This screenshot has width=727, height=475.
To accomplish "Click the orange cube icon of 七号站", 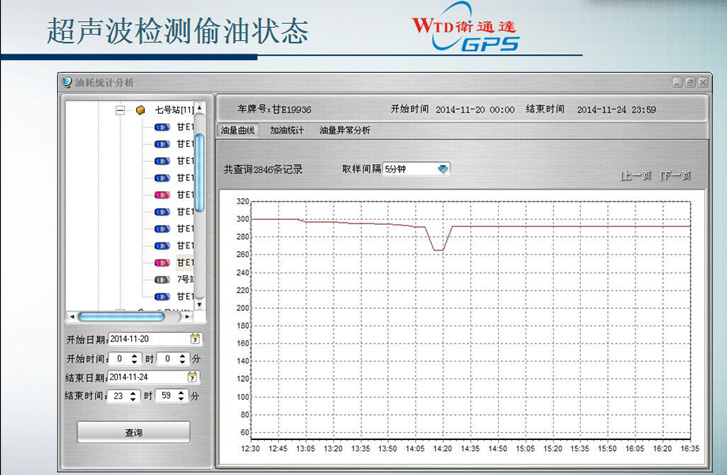I will click(x=141, y=109).
